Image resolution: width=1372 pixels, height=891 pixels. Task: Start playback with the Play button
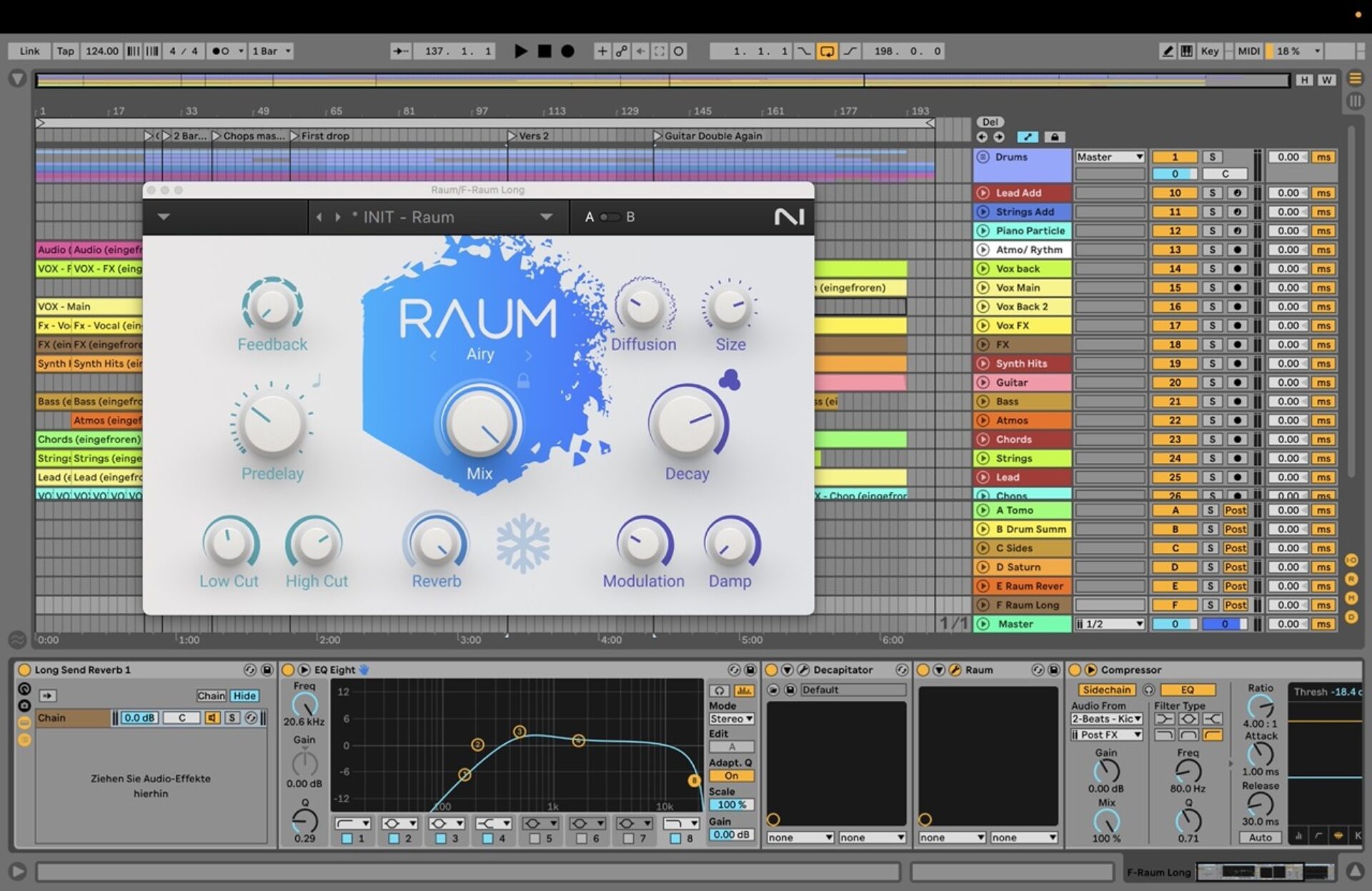click(x=521, y=51)
